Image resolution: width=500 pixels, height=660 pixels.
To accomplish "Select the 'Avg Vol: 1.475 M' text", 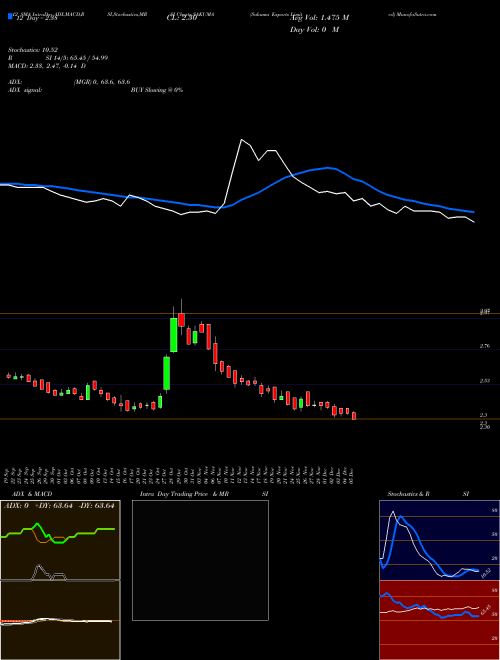I will (319, 18).
